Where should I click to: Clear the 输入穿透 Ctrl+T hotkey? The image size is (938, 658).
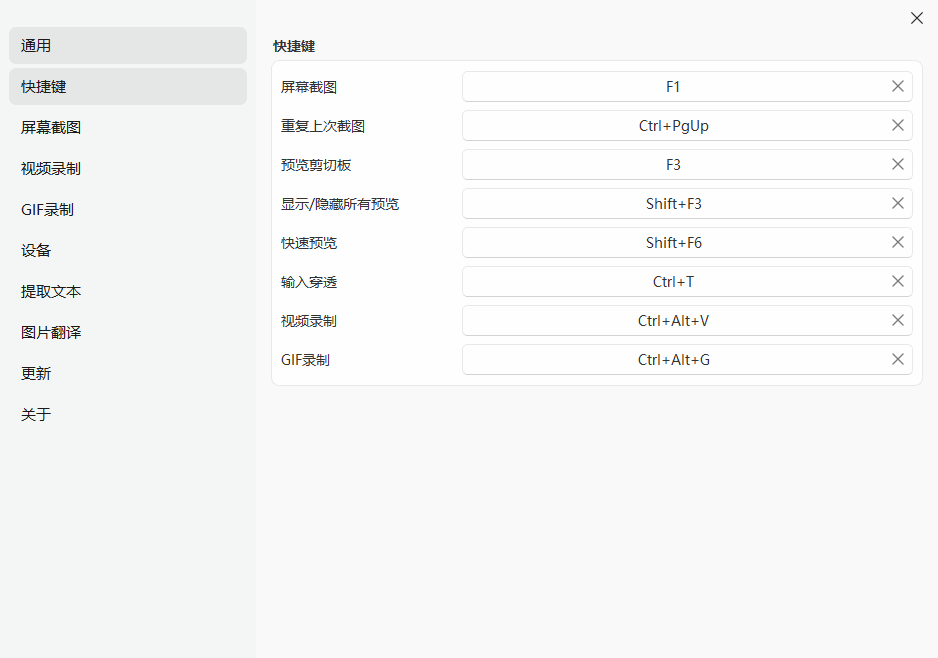(897, 281)
